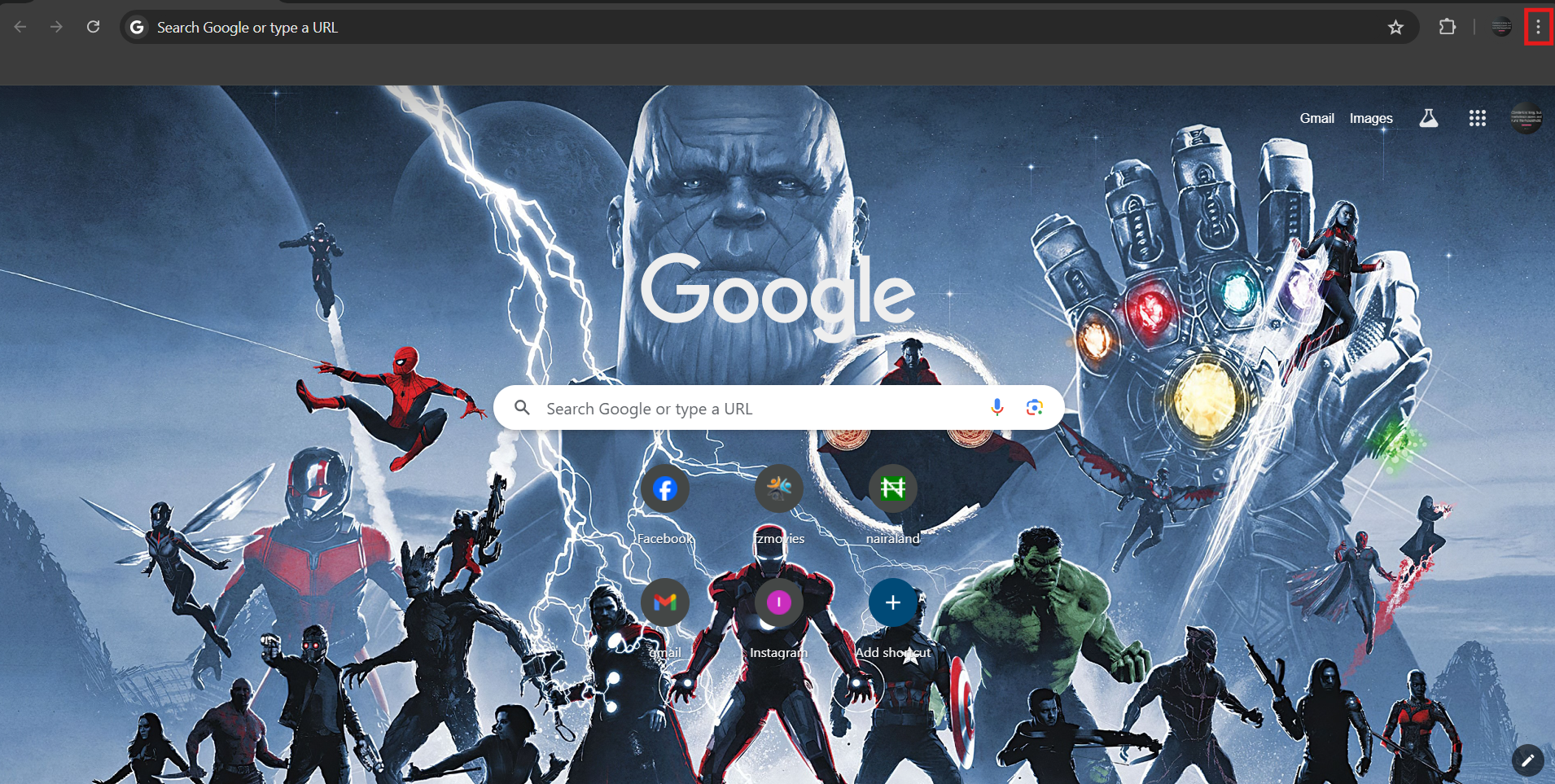Open the Facebook shortcut
1555x784 pixels.
click(665, 505)
